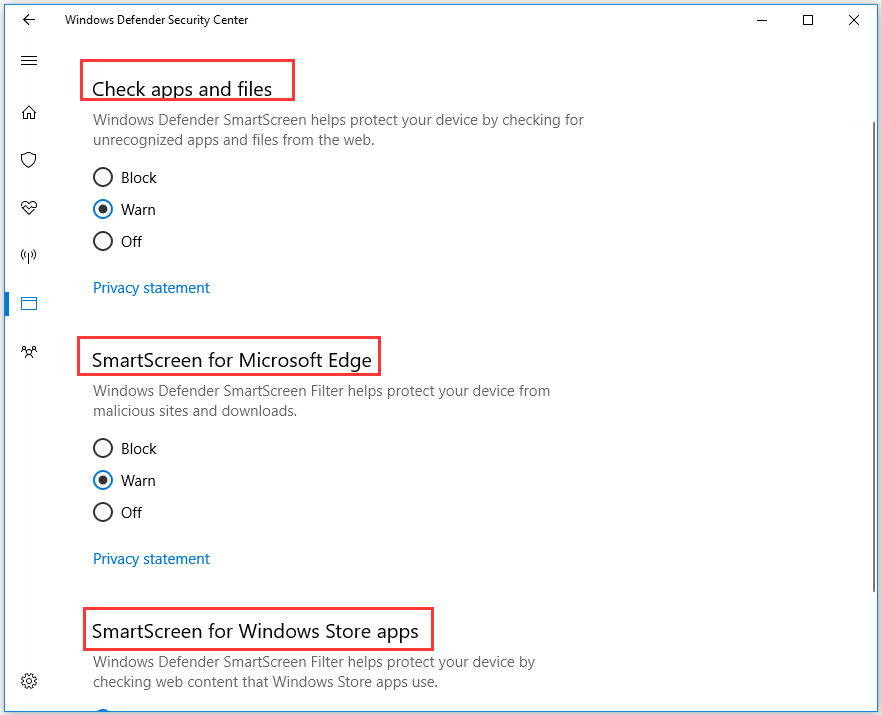The width and height of the screenshot is (881, 715).
Task: Select Off under Check apps and files
Action: (103, 241)
